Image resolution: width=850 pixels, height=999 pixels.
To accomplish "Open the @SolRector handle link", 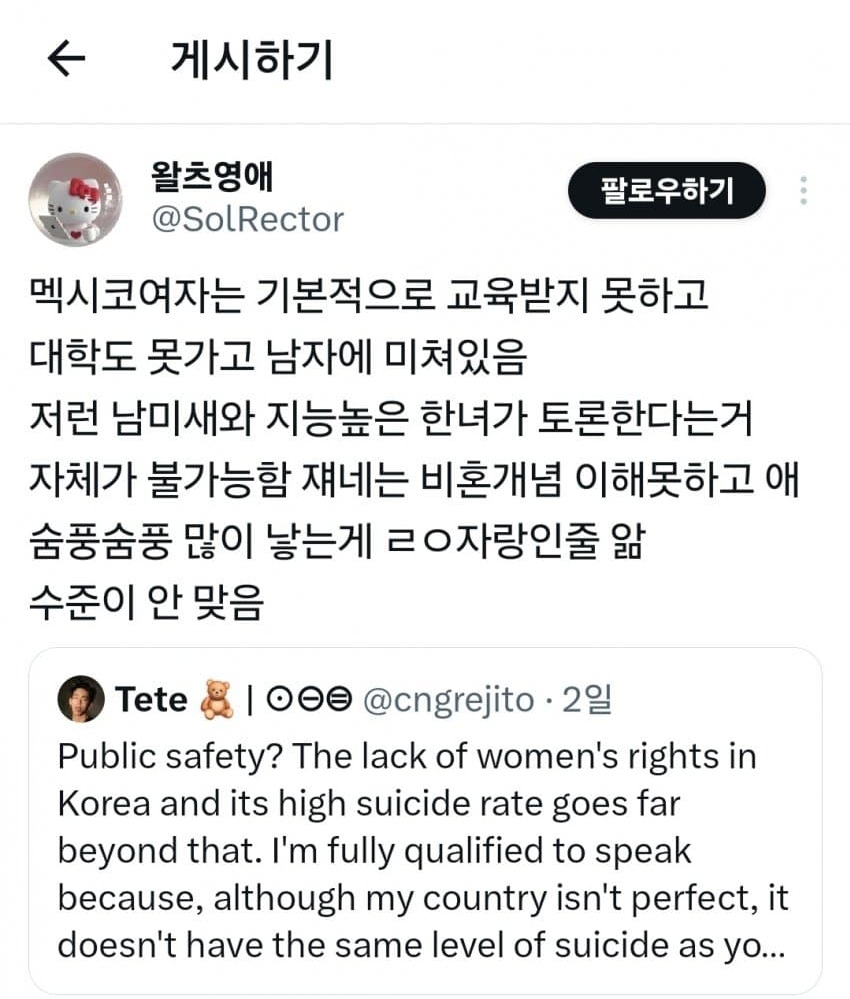I will pos(245,219).
